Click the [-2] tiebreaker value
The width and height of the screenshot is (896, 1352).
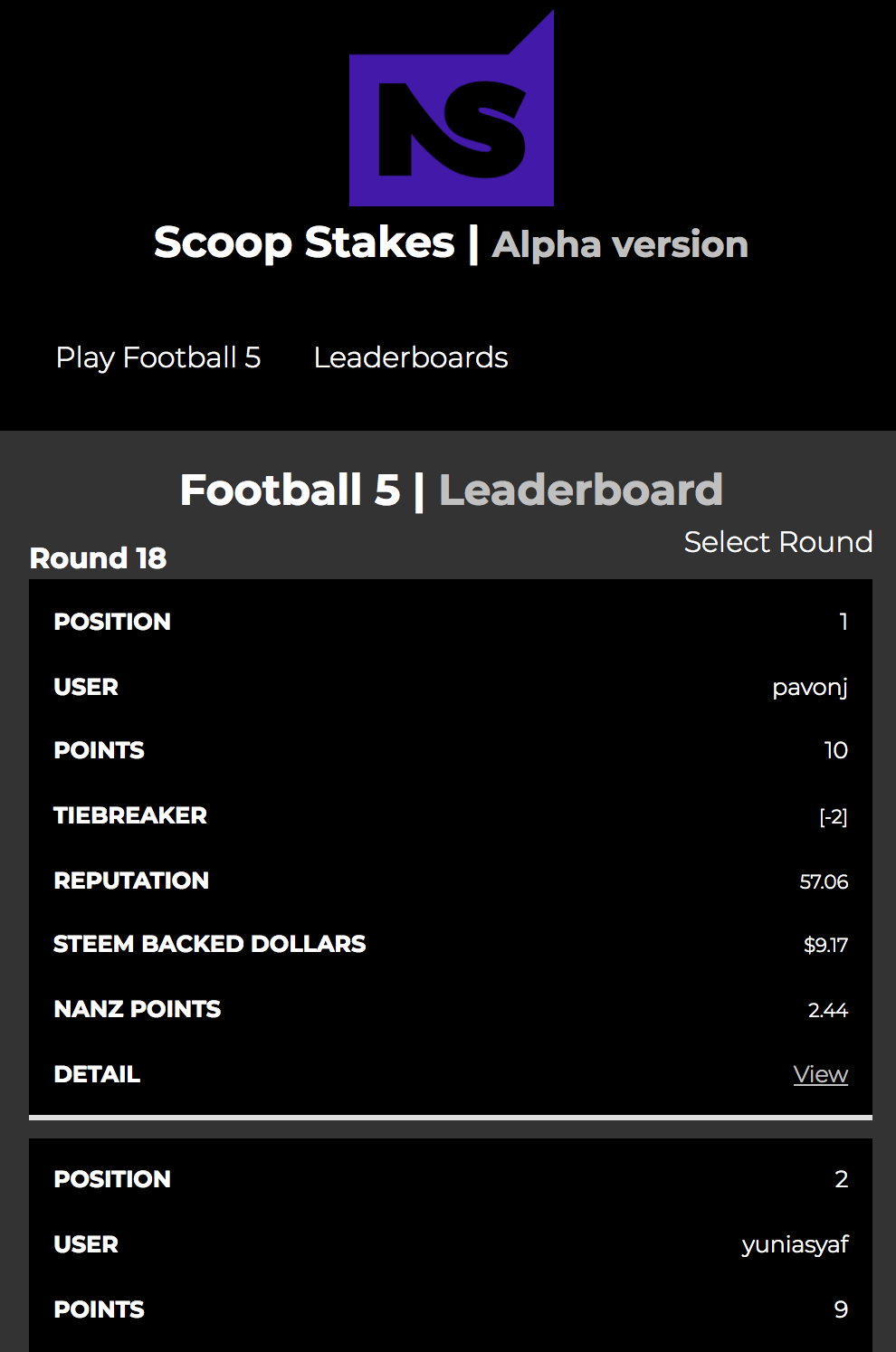click(834, 817)
